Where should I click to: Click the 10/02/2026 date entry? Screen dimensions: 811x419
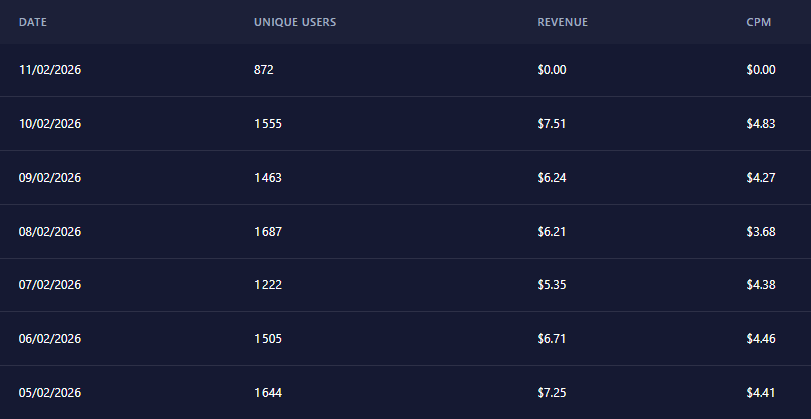50,124
